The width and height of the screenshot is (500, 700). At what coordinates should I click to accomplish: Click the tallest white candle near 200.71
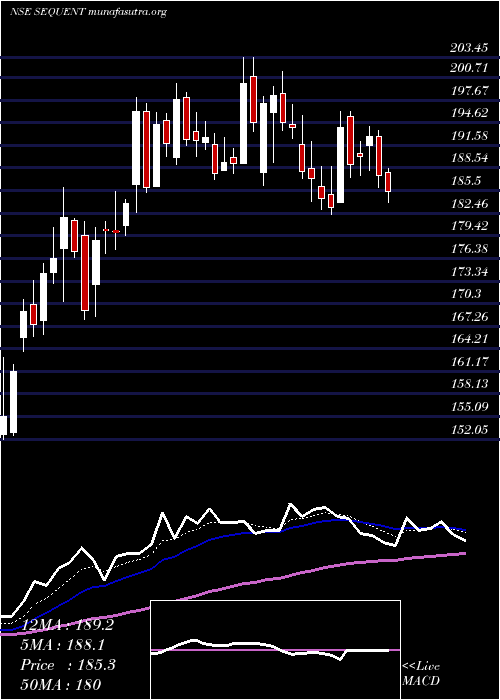tap(243, 123)
